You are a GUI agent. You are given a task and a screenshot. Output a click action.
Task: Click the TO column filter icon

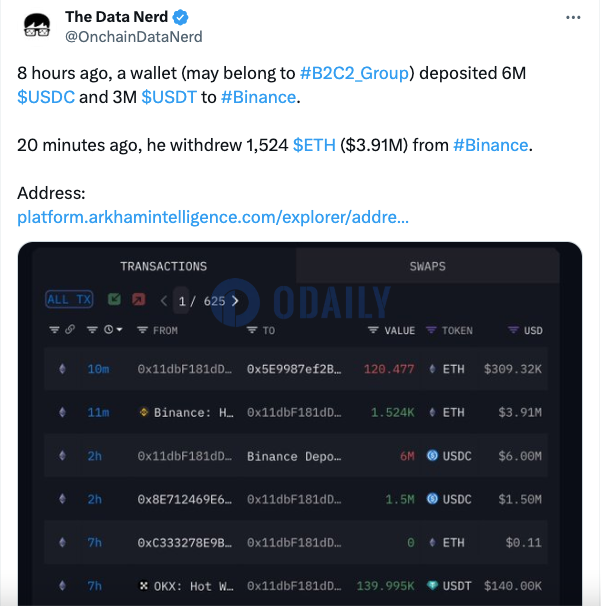pos(252,330)
